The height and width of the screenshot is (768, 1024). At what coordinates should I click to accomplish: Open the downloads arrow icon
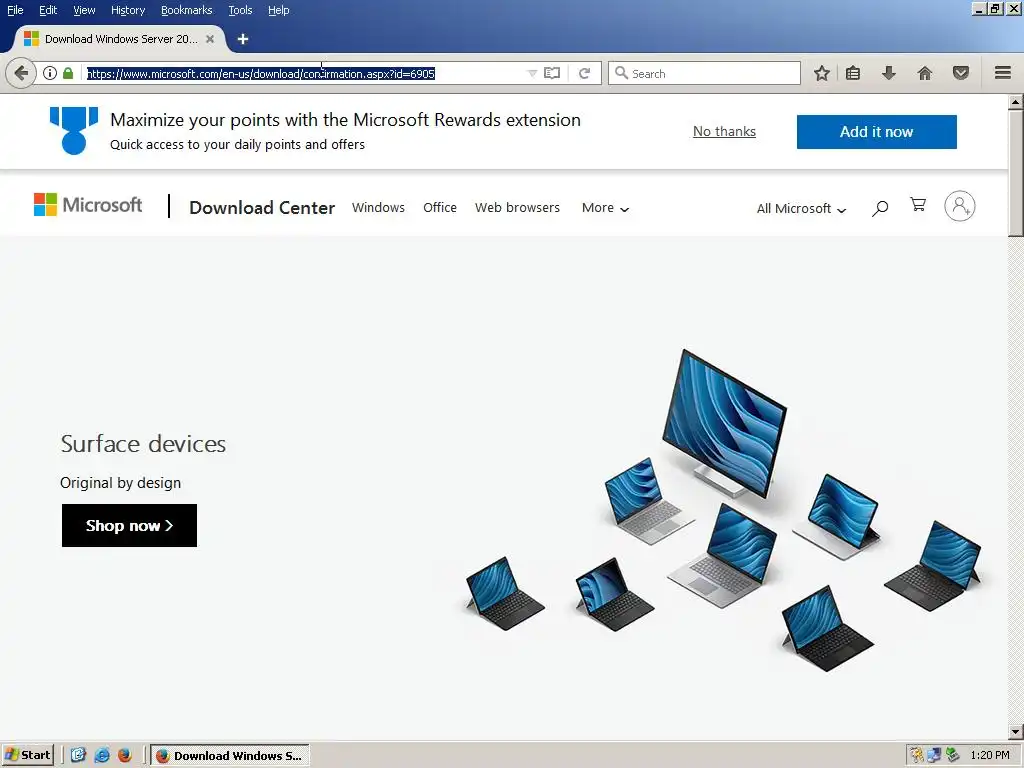click(888, 73)
